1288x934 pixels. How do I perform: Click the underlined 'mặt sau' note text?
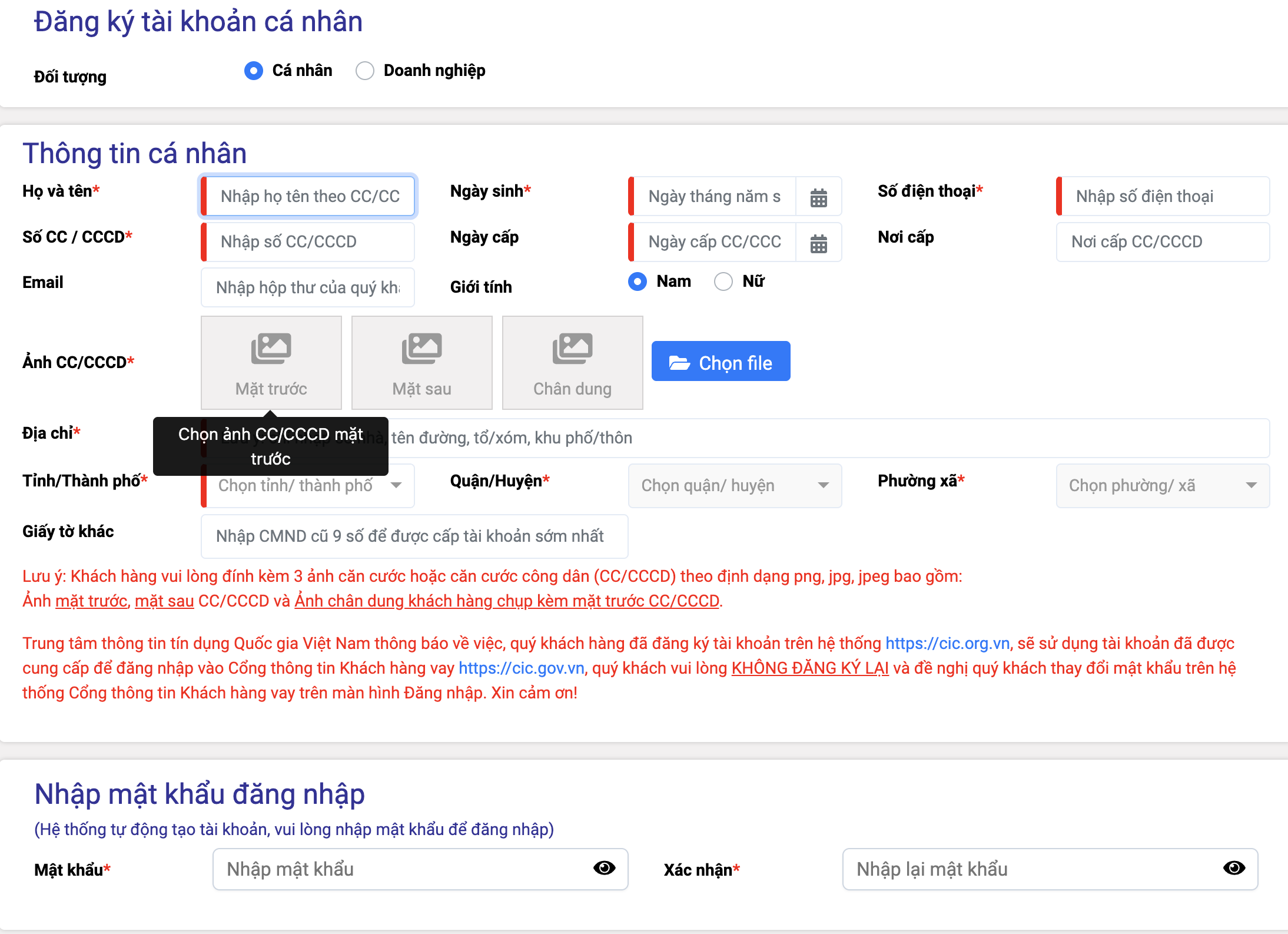[164, 601]
